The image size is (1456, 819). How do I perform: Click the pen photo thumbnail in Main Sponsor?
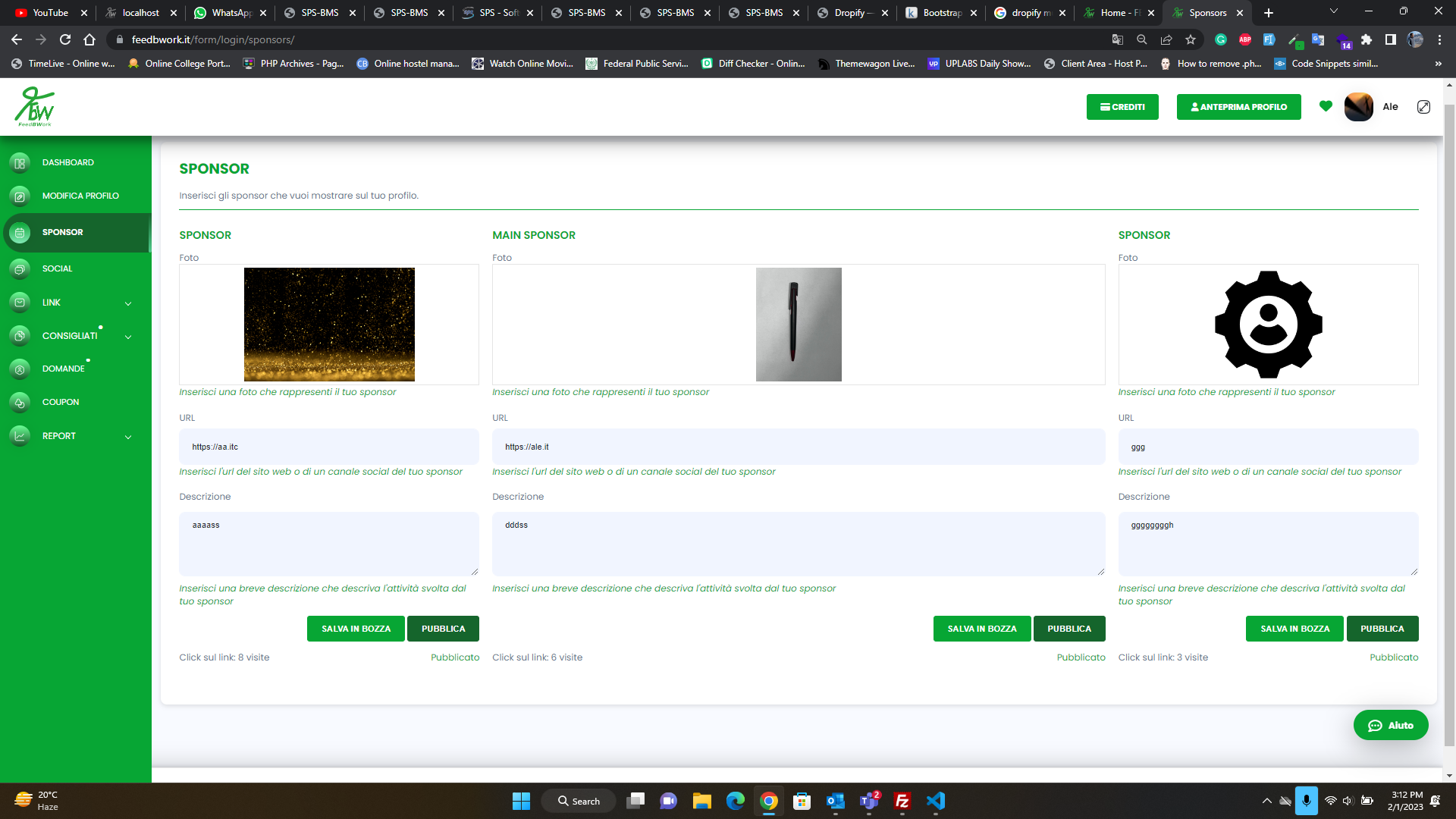799,325
